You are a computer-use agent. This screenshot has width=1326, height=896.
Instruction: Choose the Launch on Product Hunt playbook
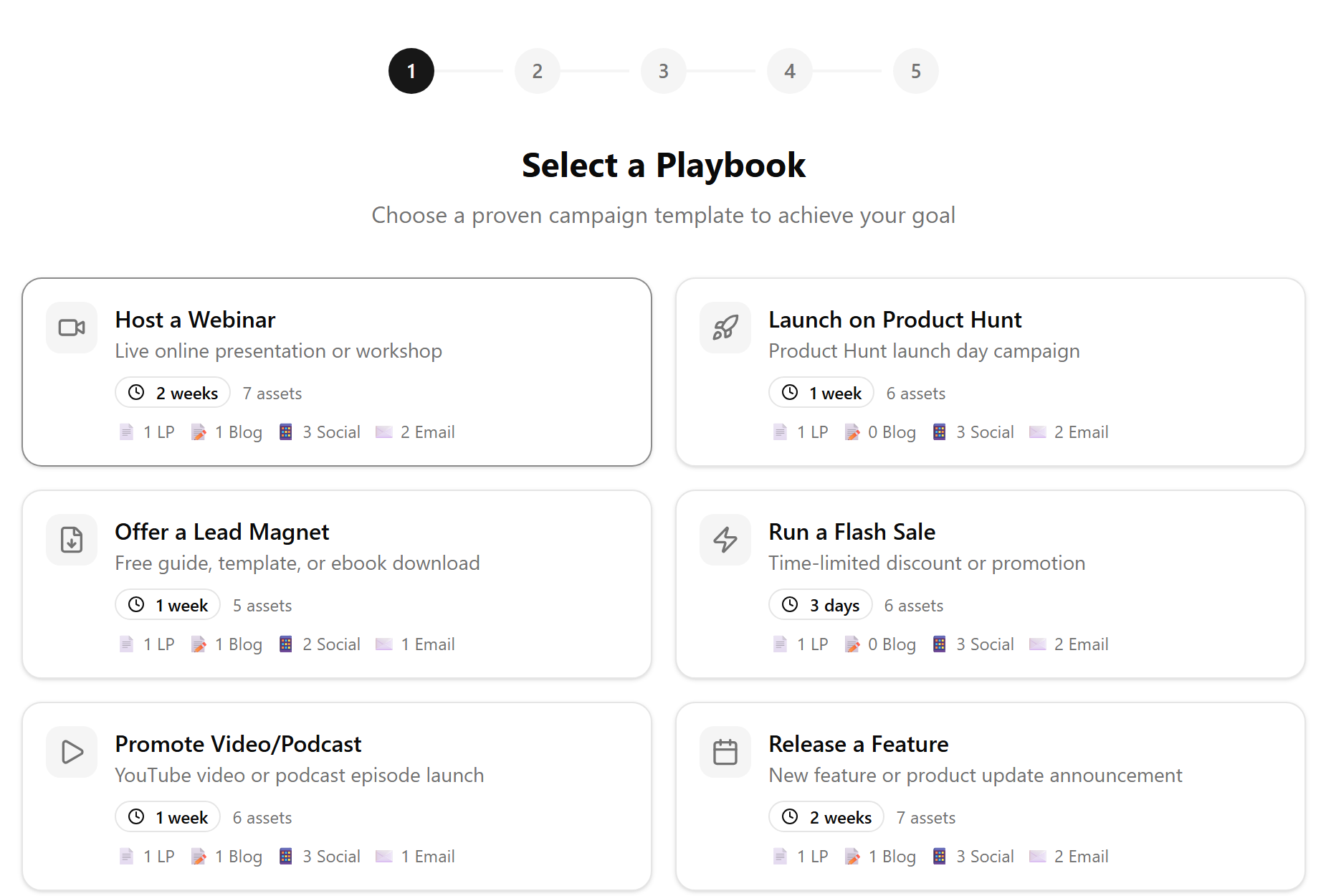(x=991, y=372)
